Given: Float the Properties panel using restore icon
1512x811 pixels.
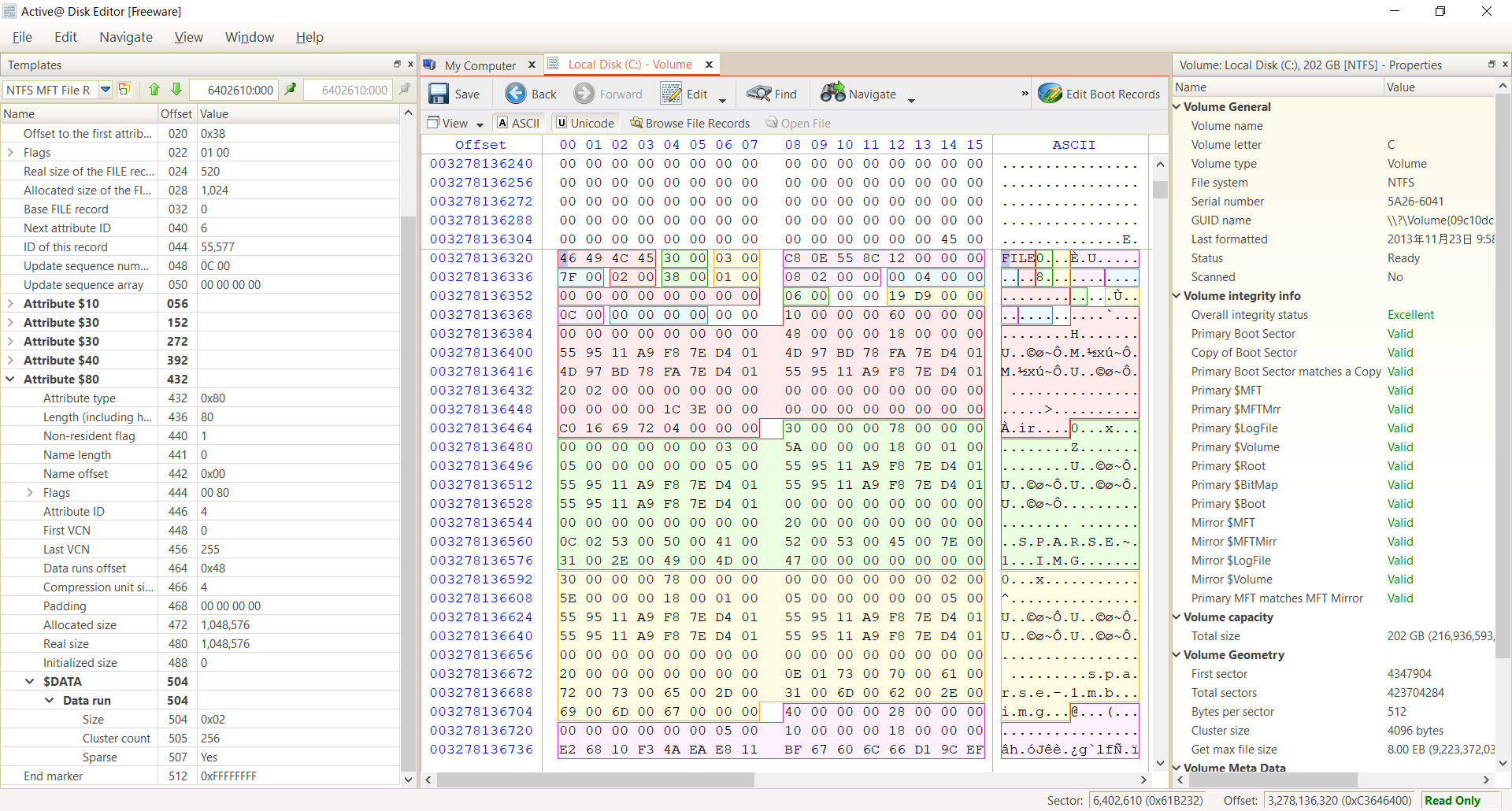Looking at the screenshot, I should point(1492,65).
